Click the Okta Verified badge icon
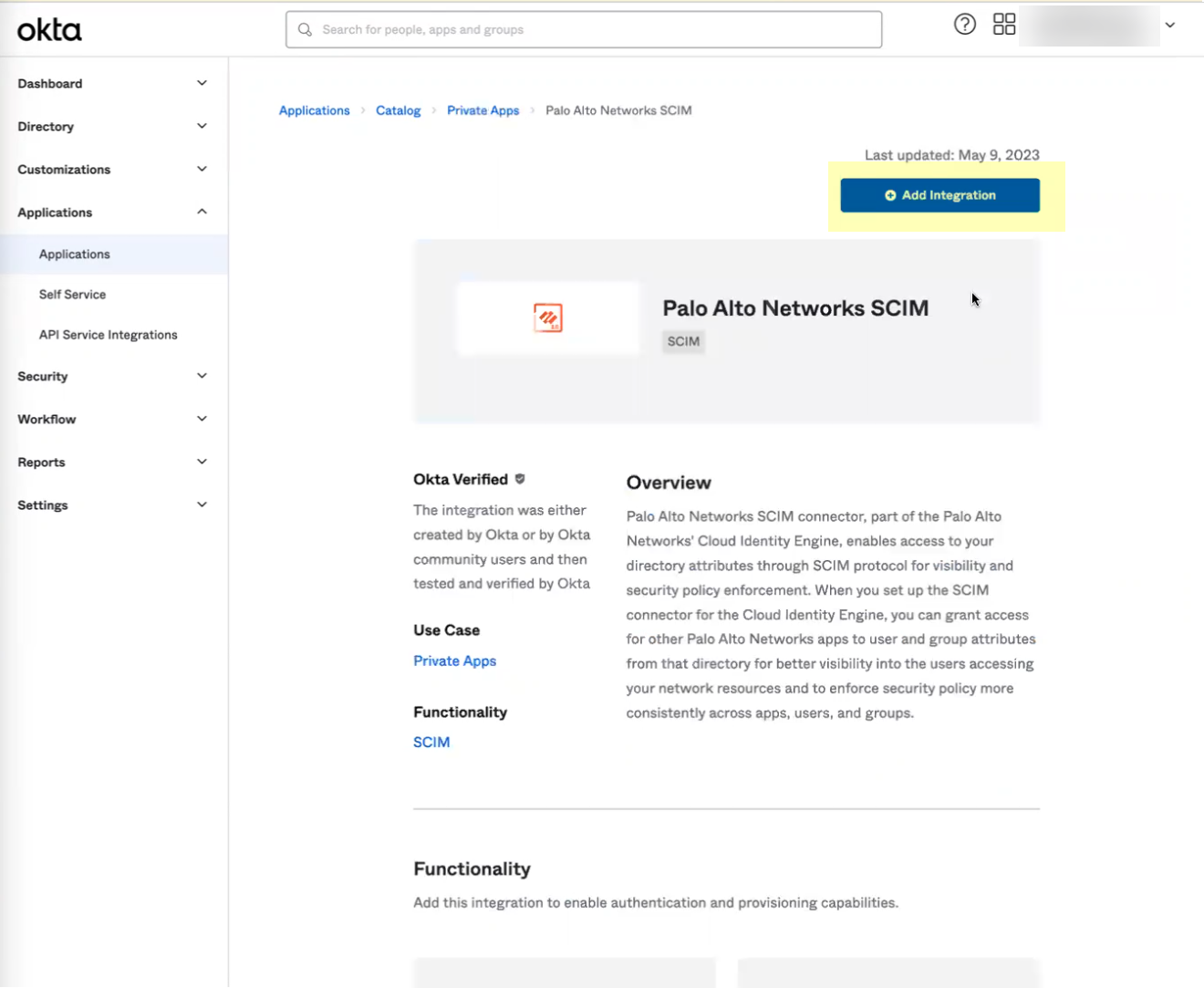 (x=520, y=478)
